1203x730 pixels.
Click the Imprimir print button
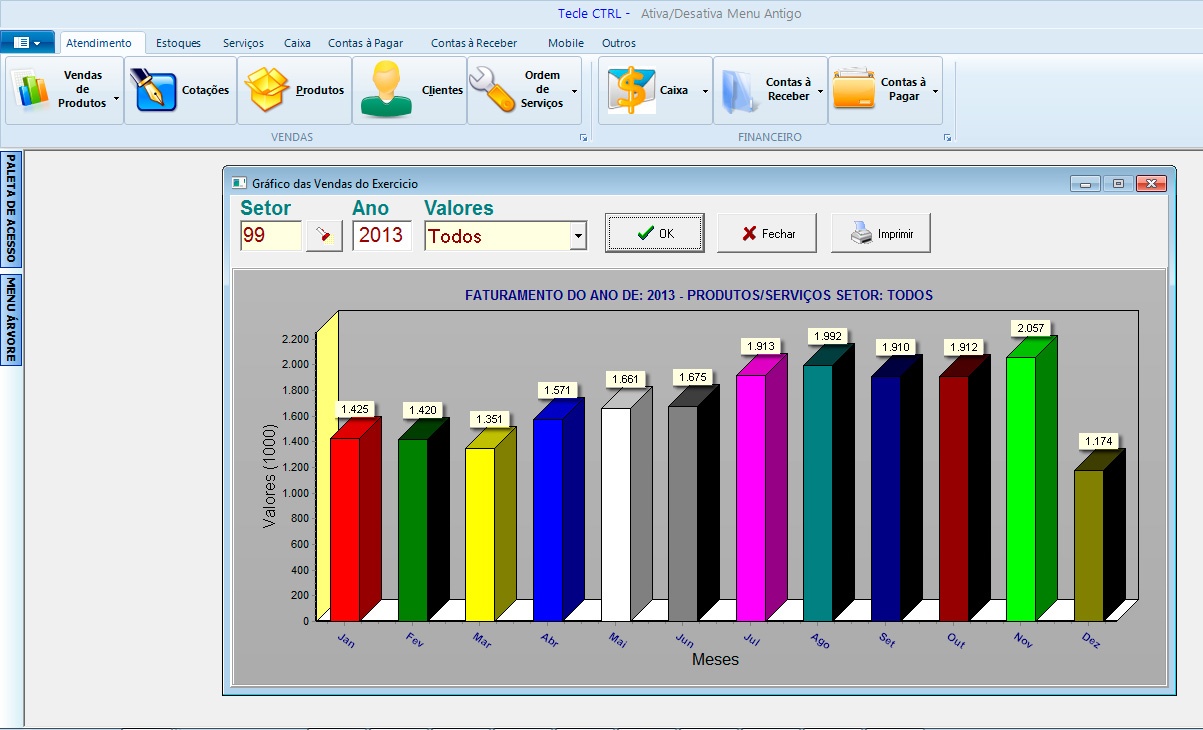tap(880, 233)
